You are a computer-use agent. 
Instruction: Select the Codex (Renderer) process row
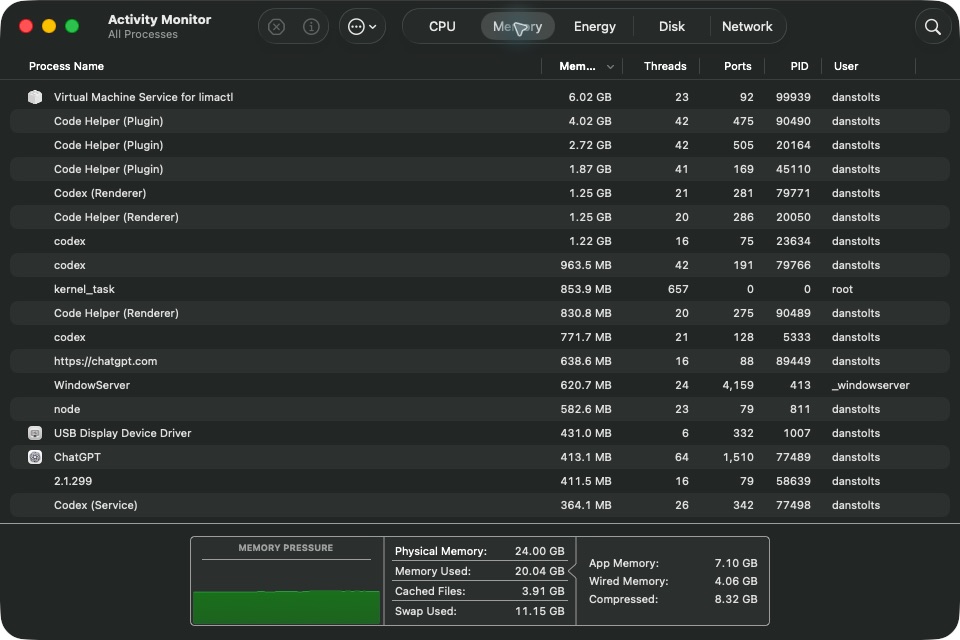click(479, 193)
